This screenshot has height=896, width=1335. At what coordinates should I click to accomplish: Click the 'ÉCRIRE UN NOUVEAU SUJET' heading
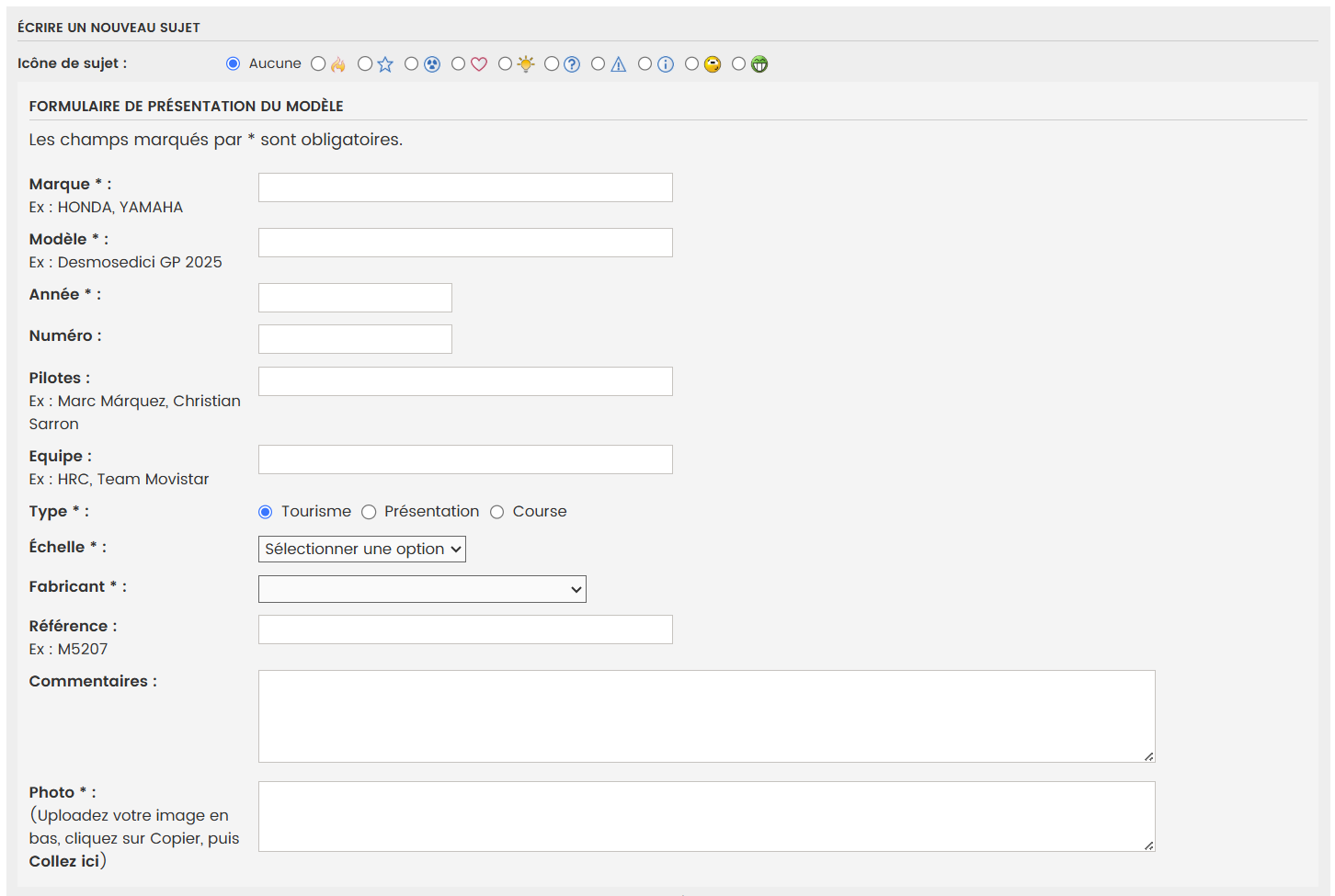click(108, 28)
